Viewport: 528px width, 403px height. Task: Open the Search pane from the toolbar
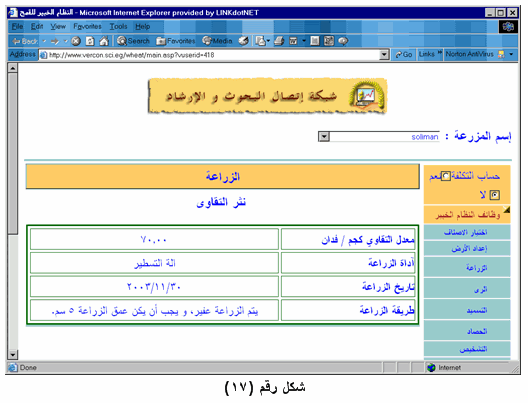click(x=133, y=41)
